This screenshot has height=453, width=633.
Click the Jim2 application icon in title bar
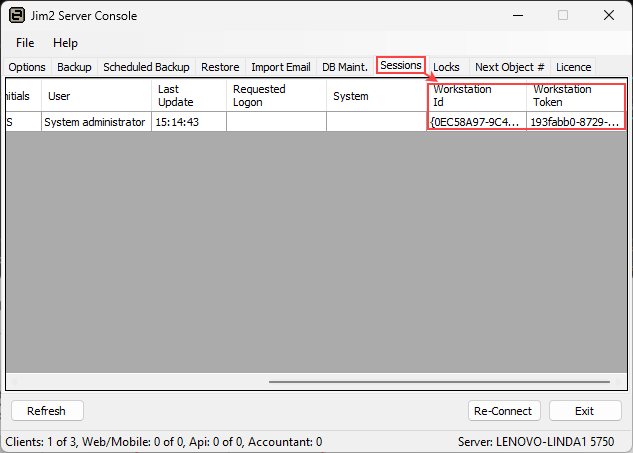[x=17, y=16]
